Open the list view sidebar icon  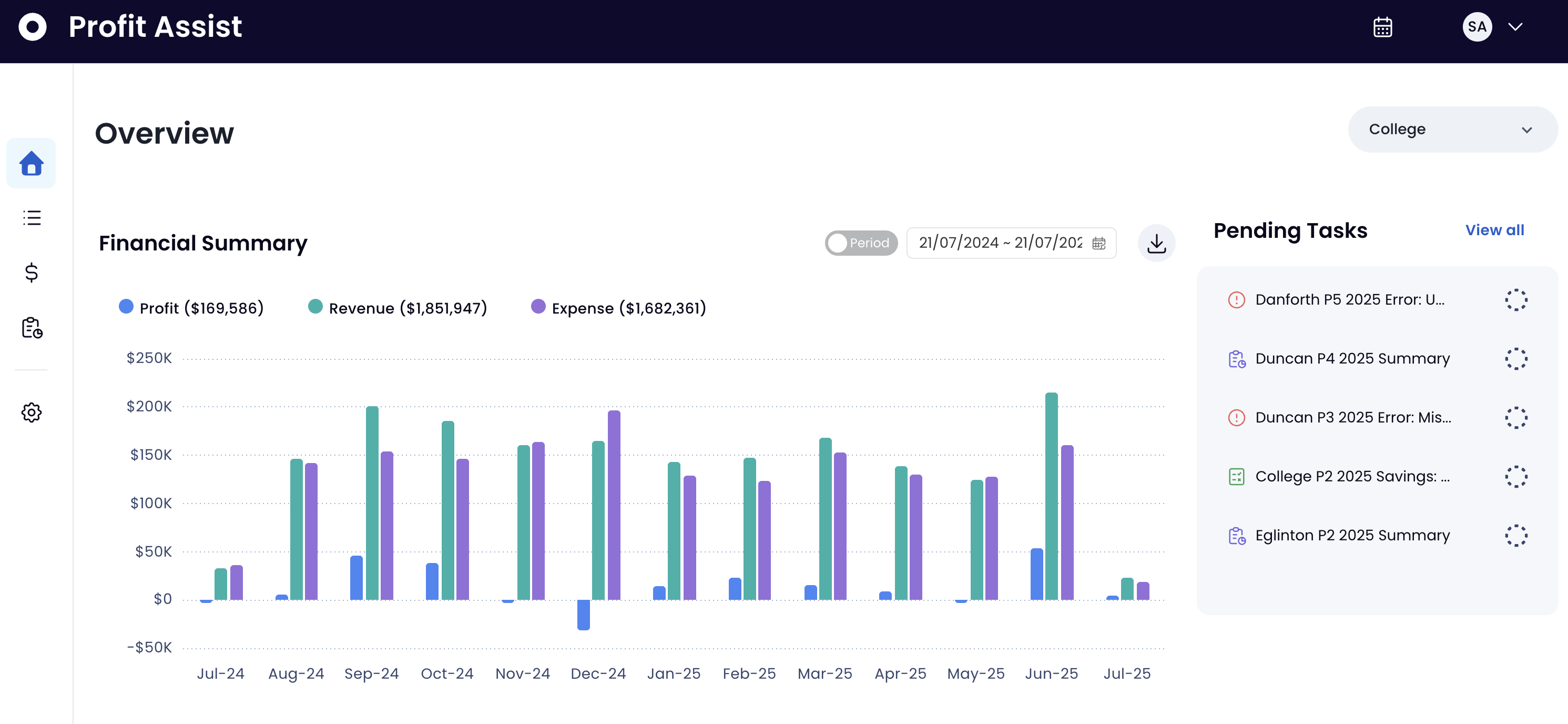tap(31, 217)
